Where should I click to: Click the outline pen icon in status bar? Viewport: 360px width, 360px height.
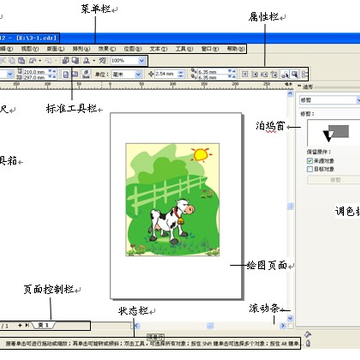click(x=308, y=343)
